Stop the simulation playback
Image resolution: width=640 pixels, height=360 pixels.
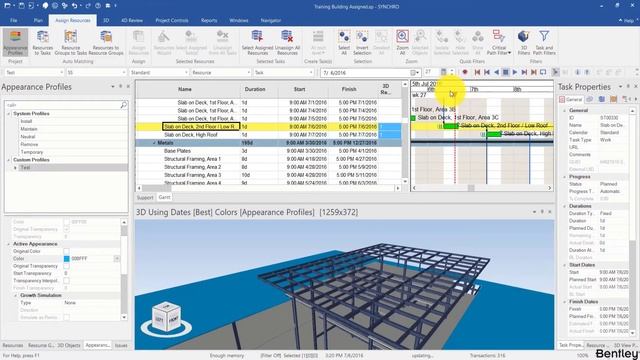pyautogui.click(x=505, y=72)
